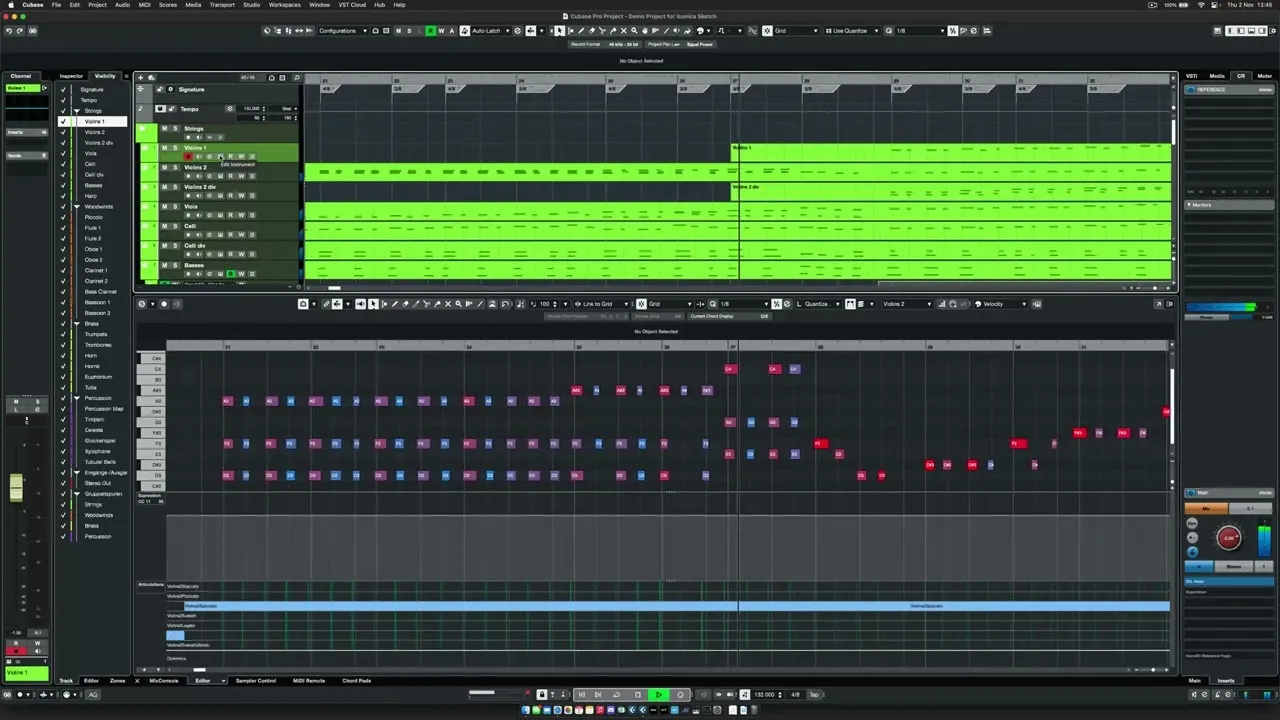1280x720 pixels.
Task: Open the Link to Grid dropdown in key editor
Action: click(x=602, y=304)
